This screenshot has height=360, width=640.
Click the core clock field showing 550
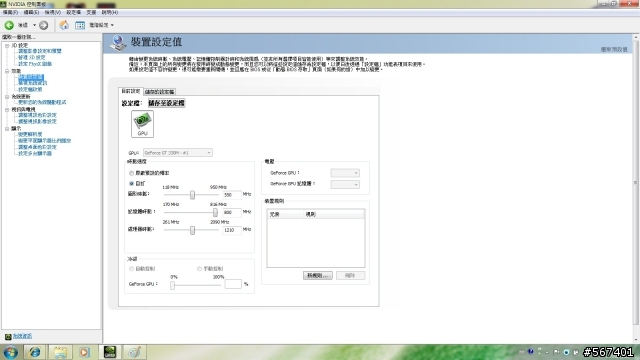pos(232,195)
